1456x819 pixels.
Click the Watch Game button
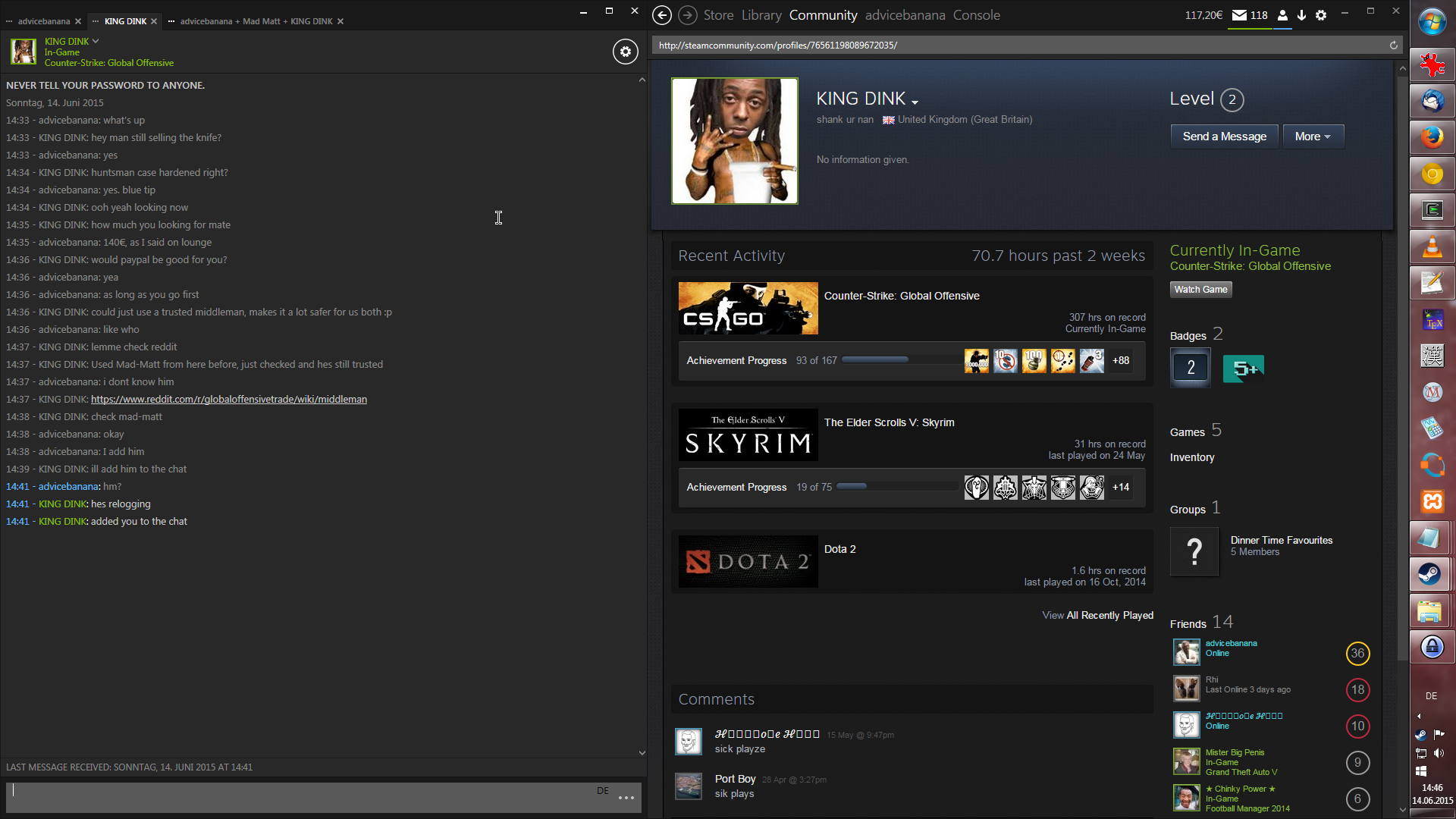pos(1200,290)
